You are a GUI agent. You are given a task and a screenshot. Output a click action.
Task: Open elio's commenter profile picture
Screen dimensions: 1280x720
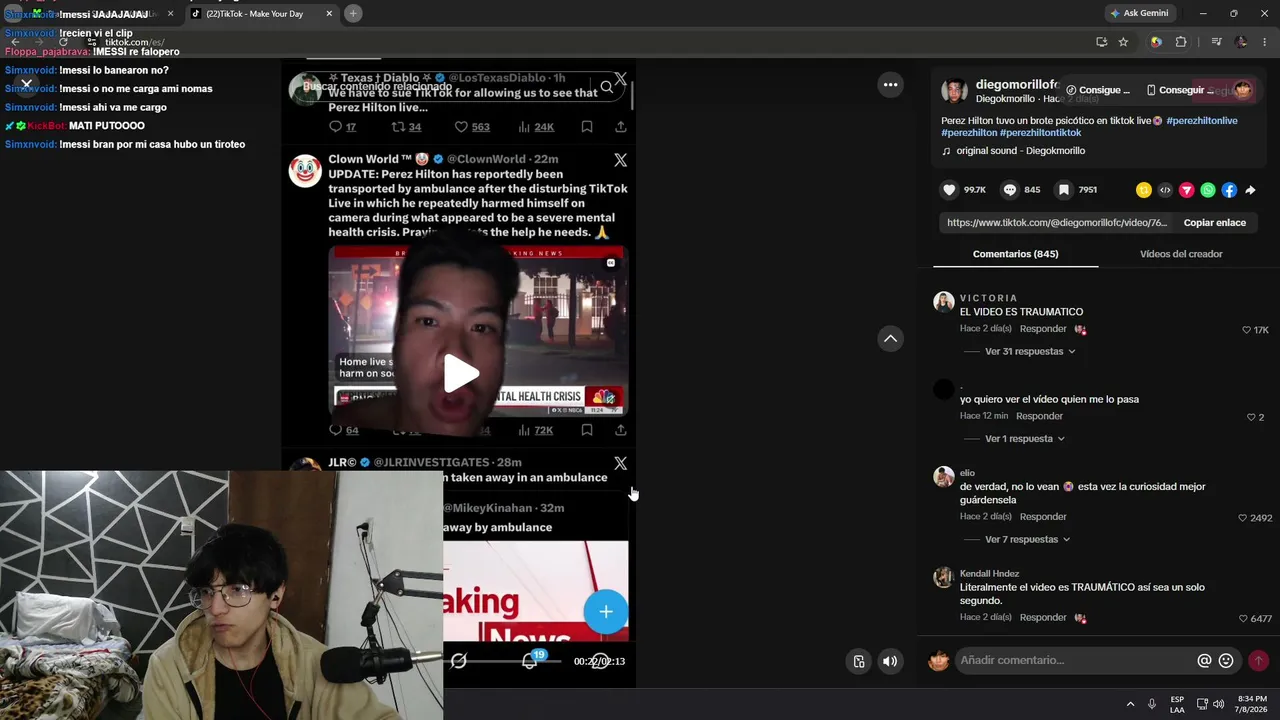(x=944, y=477)
